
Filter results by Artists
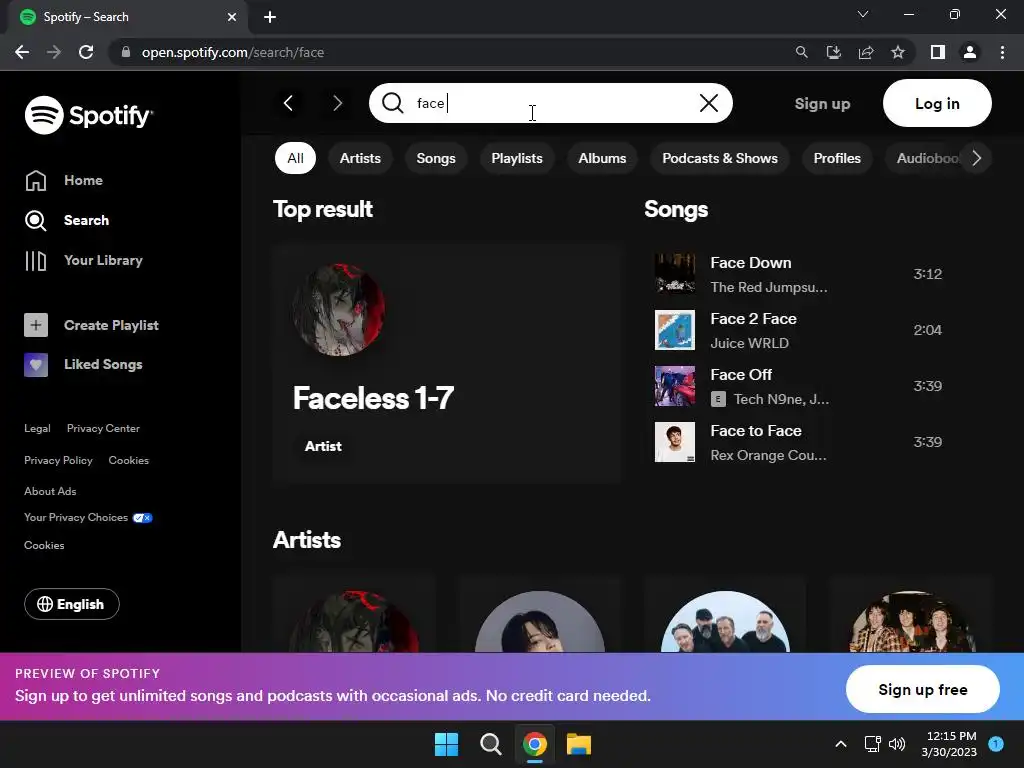coord(360,158)
